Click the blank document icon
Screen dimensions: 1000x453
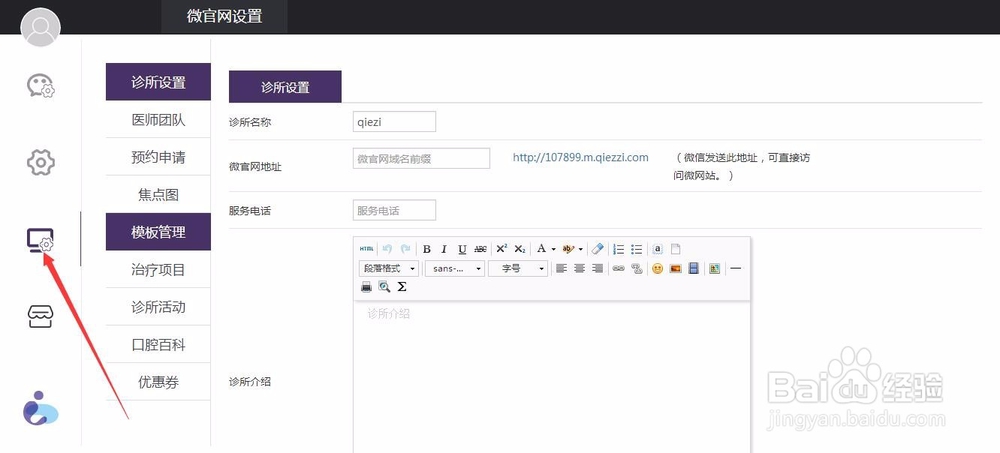point(675,249)
